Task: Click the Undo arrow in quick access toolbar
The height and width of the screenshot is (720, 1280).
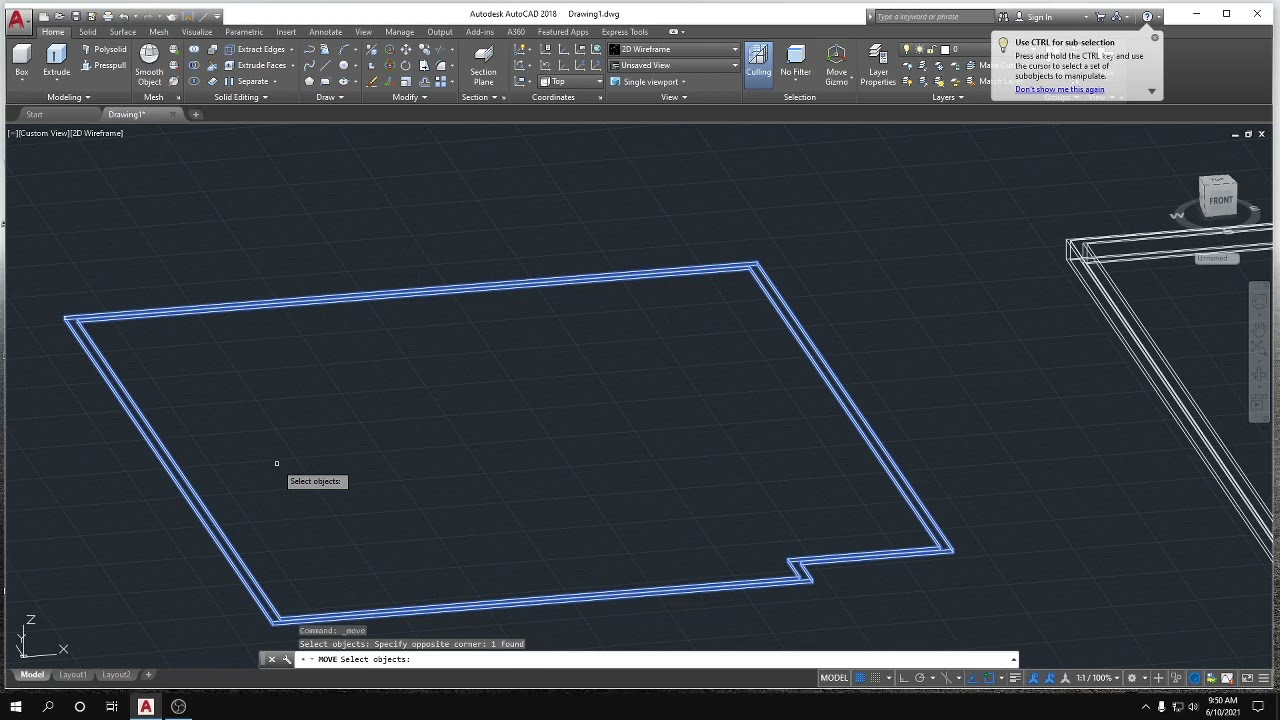Action: click(124, 16)
